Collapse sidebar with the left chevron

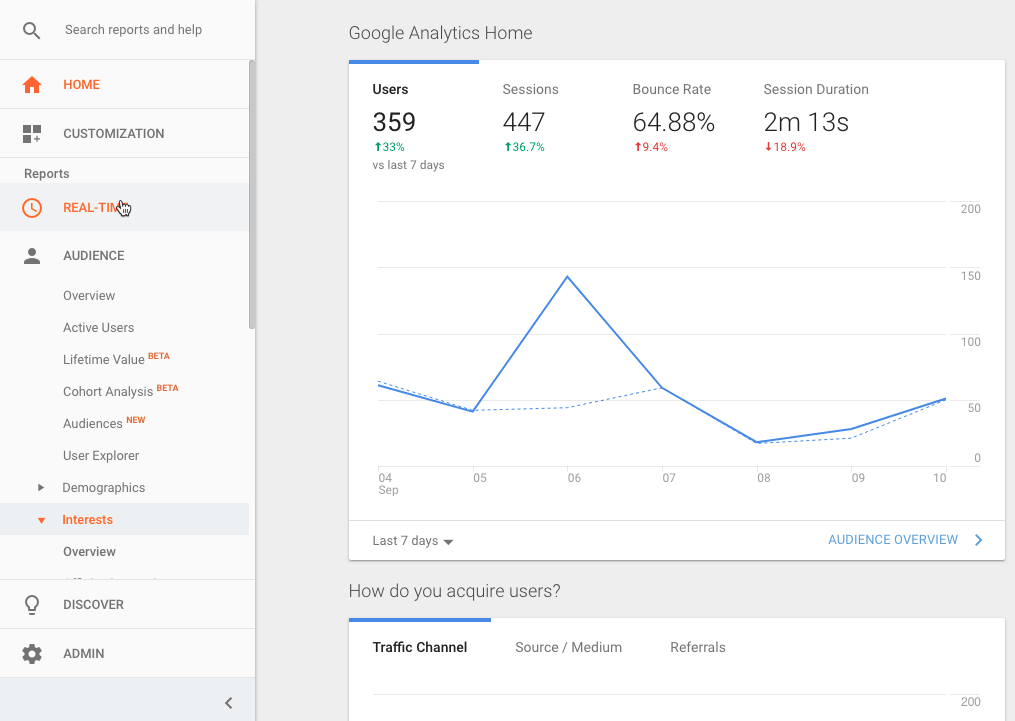[x=229, y=703]
